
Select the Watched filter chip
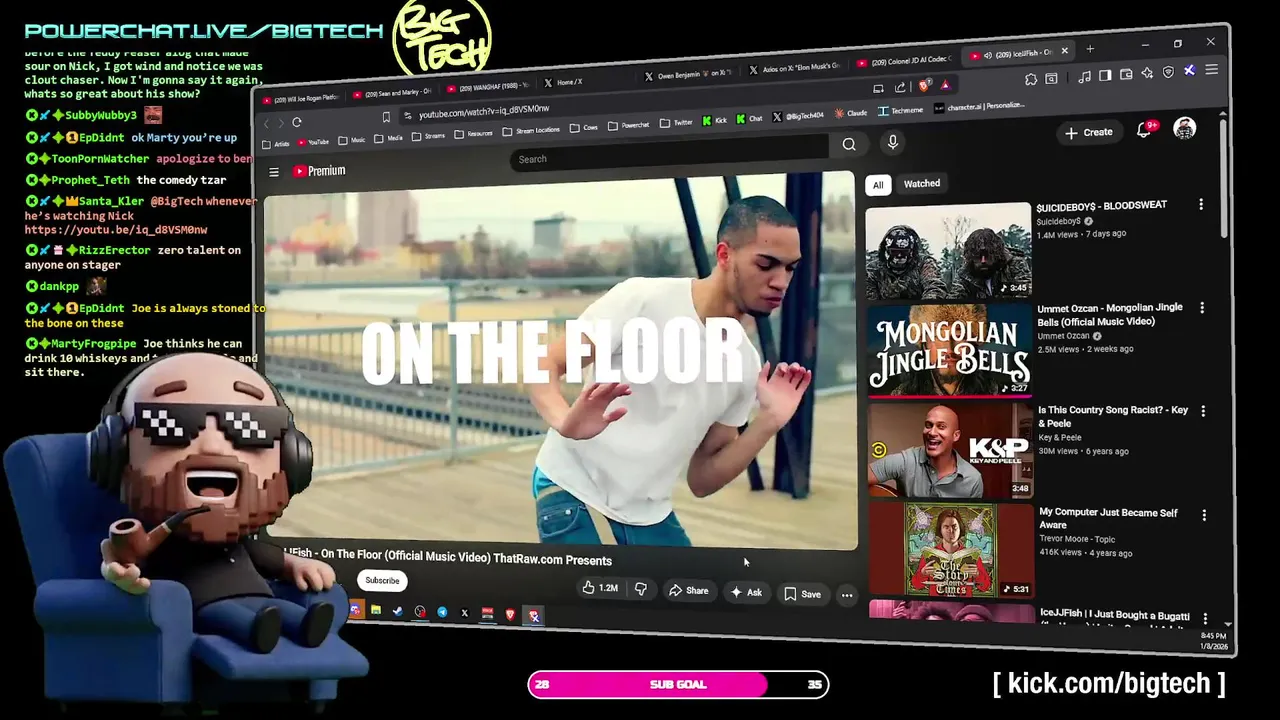point(922,184)
